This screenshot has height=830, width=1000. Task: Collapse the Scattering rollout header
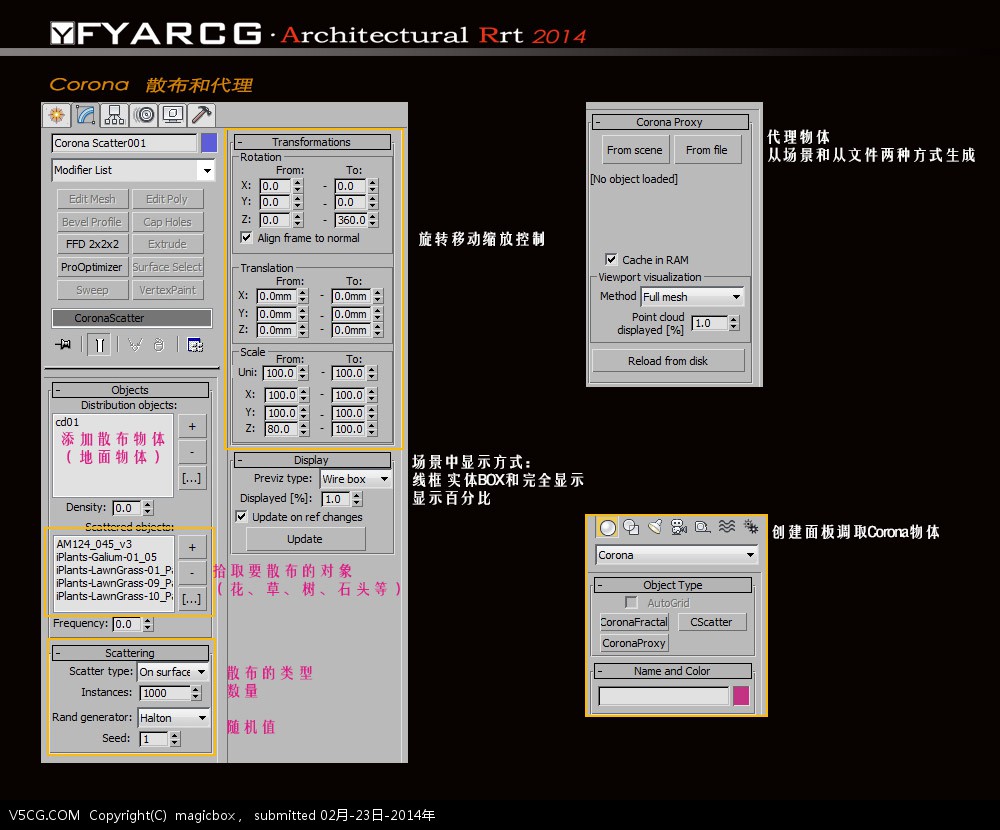(130, 653)
